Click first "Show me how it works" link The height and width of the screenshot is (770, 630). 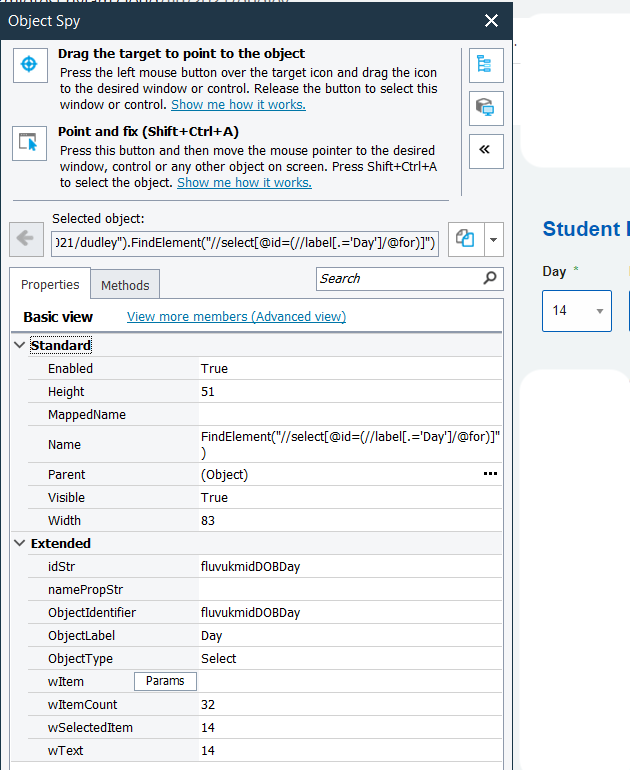(x=238, y=105)
